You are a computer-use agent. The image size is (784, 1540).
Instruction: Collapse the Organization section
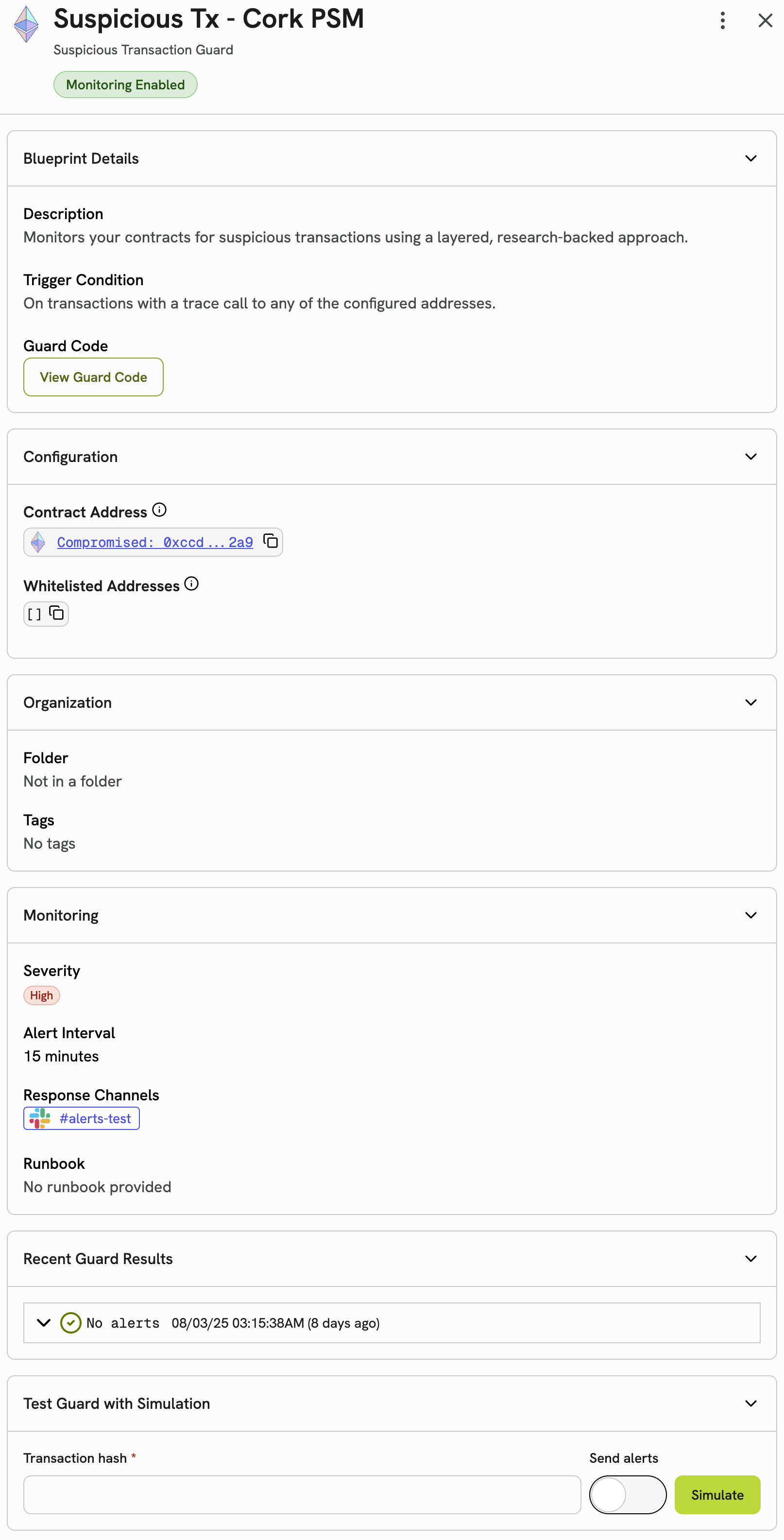pyautogui.click(x=750, y=702)
